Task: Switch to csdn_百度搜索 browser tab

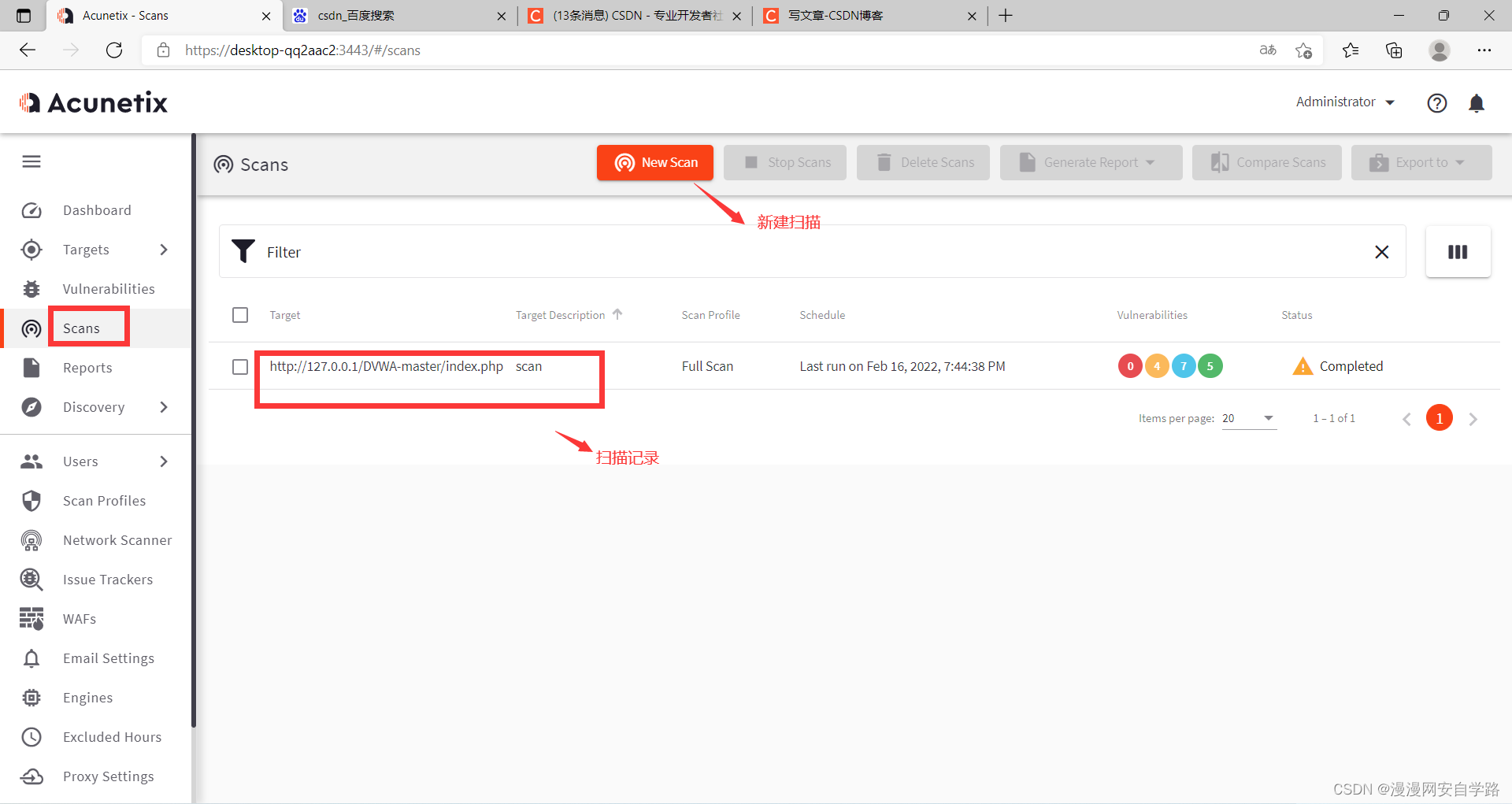Action: [398, 16]
